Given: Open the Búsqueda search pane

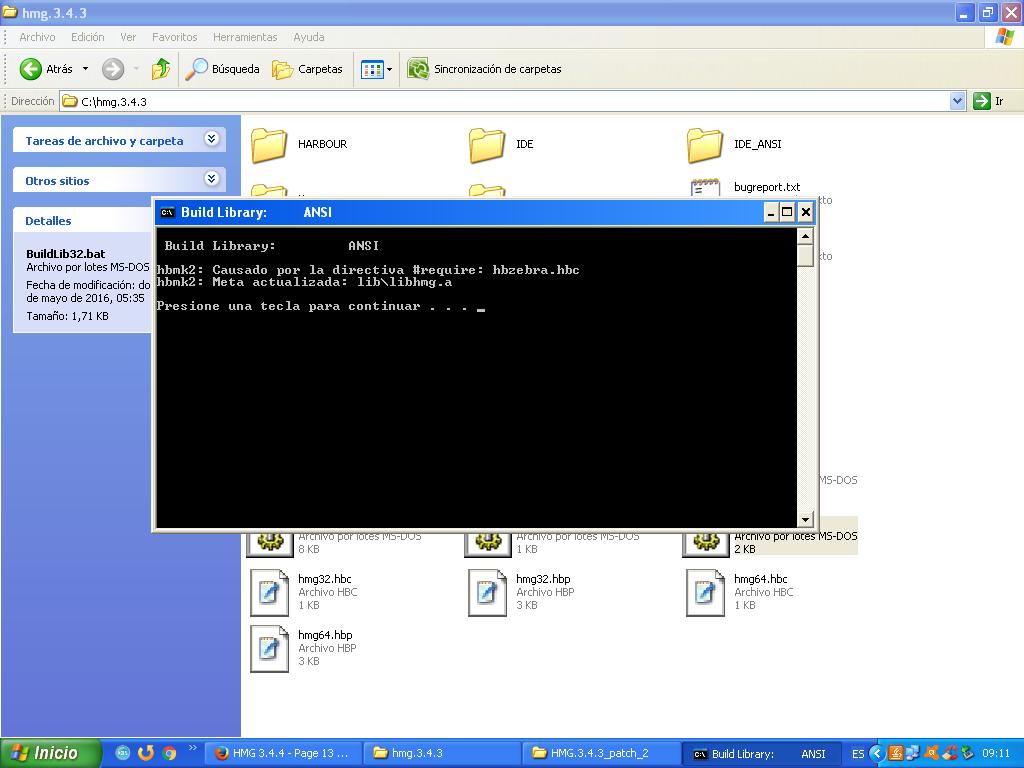Looking at the screenshot, I should pos(222,69).
